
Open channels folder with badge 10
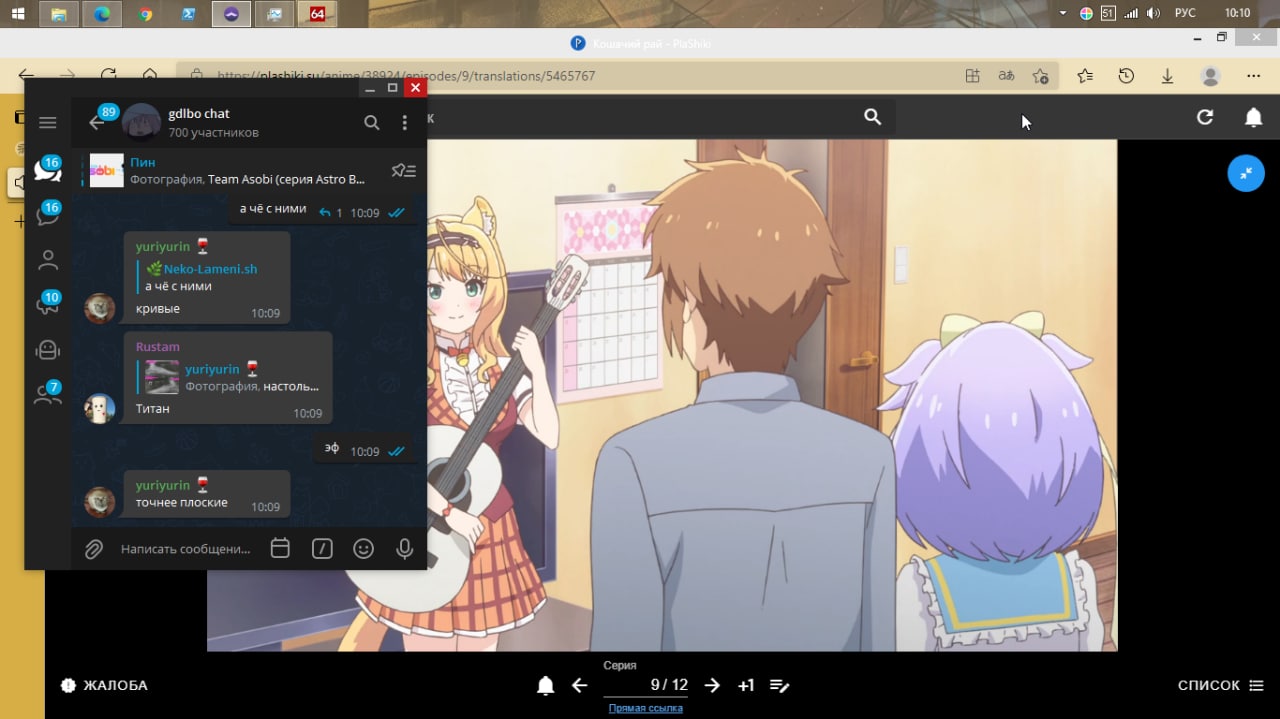click(x=47, y=304)
